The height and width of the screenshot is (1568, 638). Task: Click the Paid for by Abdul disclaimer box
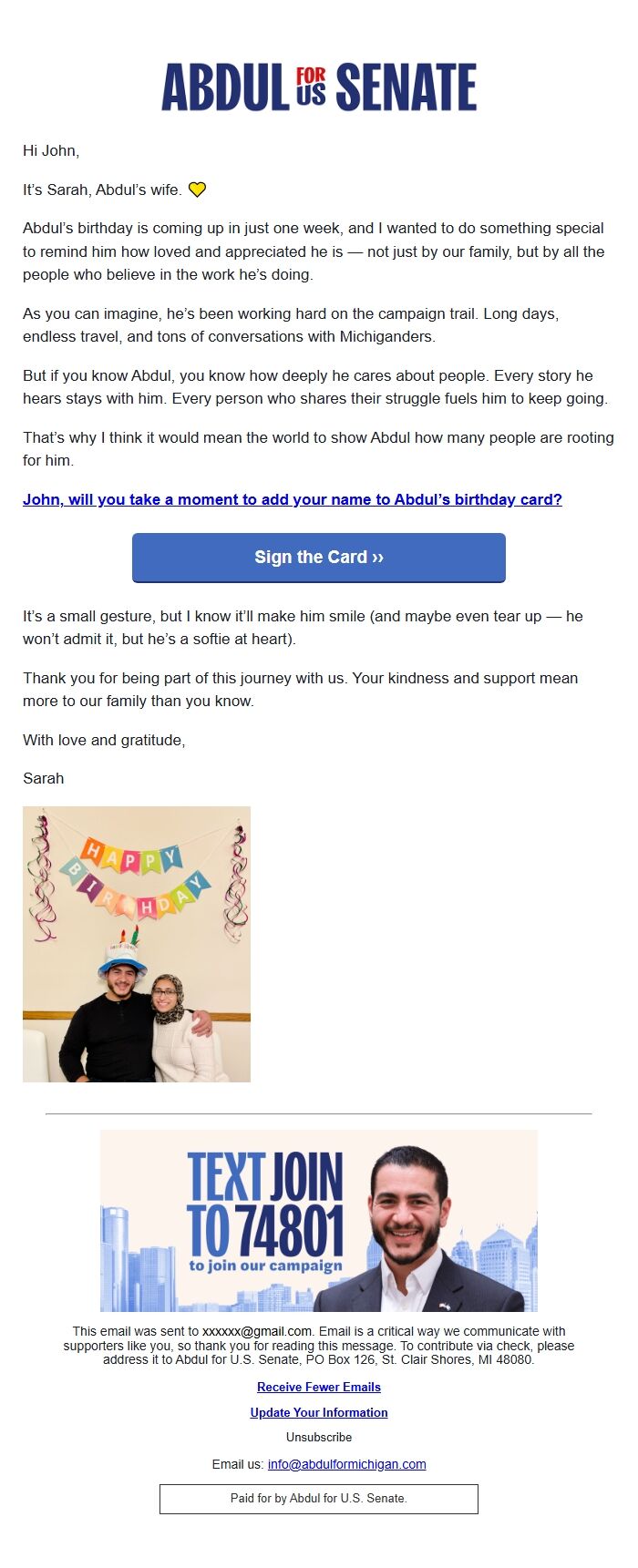tap(319, 1498)
